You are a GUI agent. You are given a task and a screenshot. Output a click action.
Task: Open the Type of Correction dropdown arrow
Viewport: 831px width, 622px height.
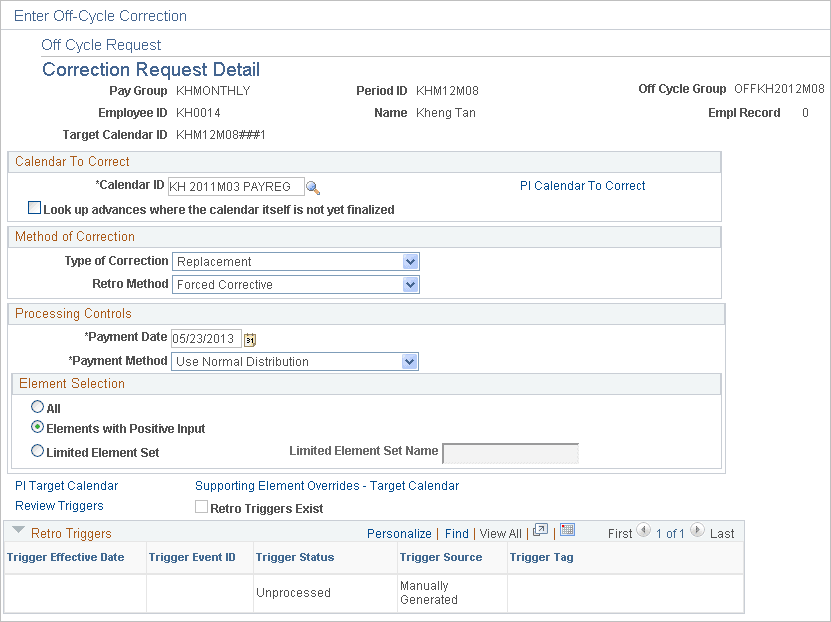pos(410,261)
